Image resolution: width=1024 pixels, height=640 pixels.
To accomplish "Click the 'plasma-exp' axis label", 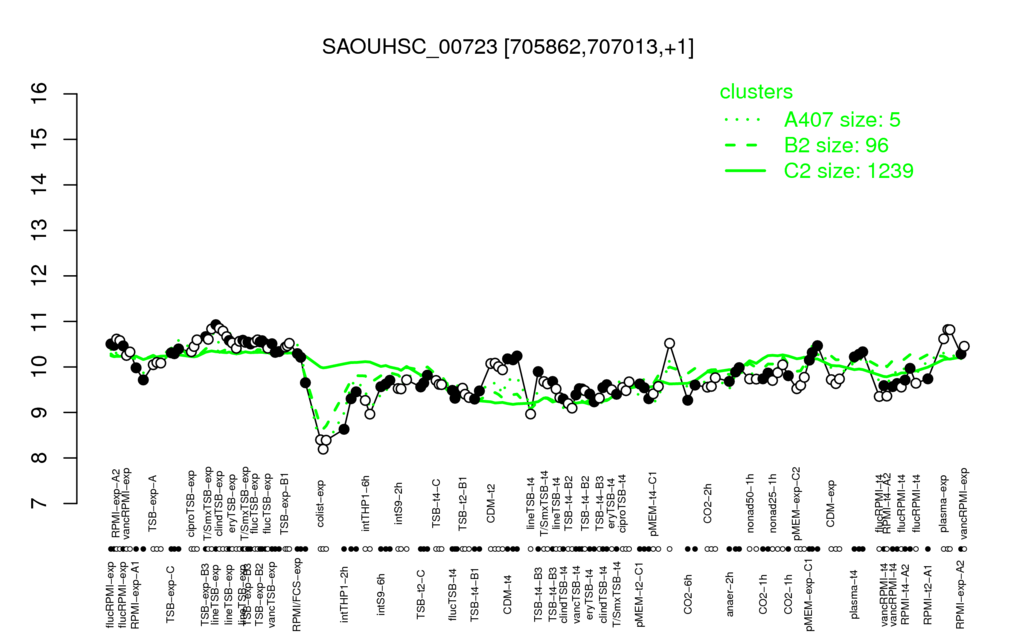I will (x=944, y=504).
